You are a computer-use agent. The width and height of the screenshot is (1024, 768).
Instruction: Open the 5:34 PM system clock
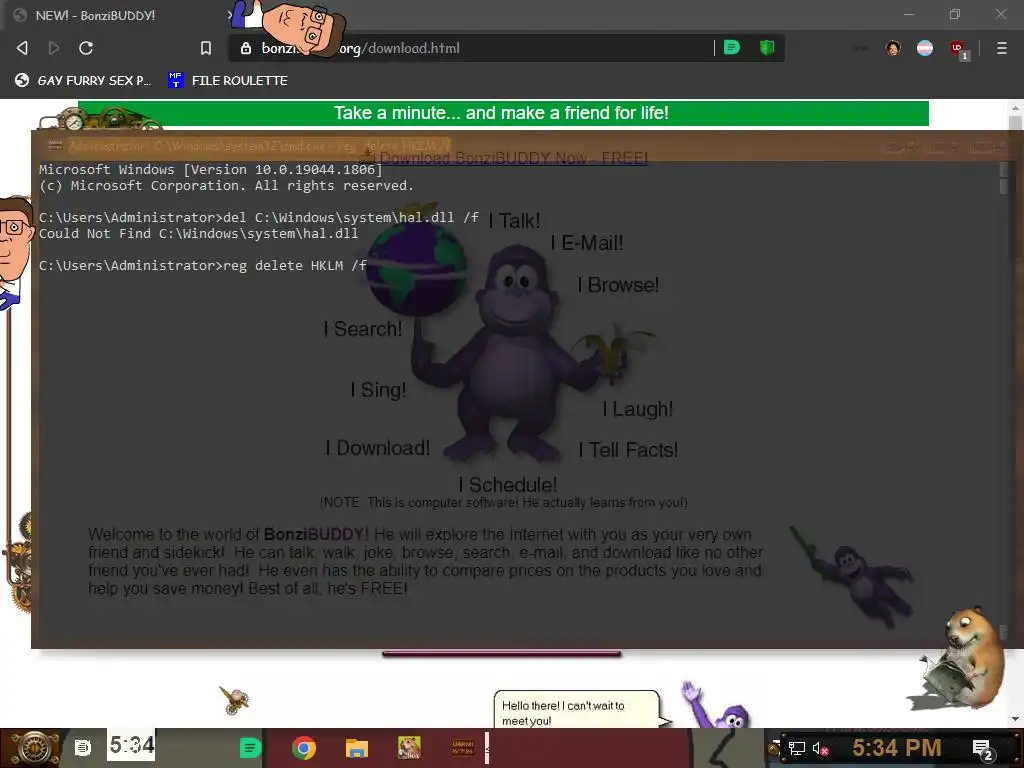click(897, 748)
